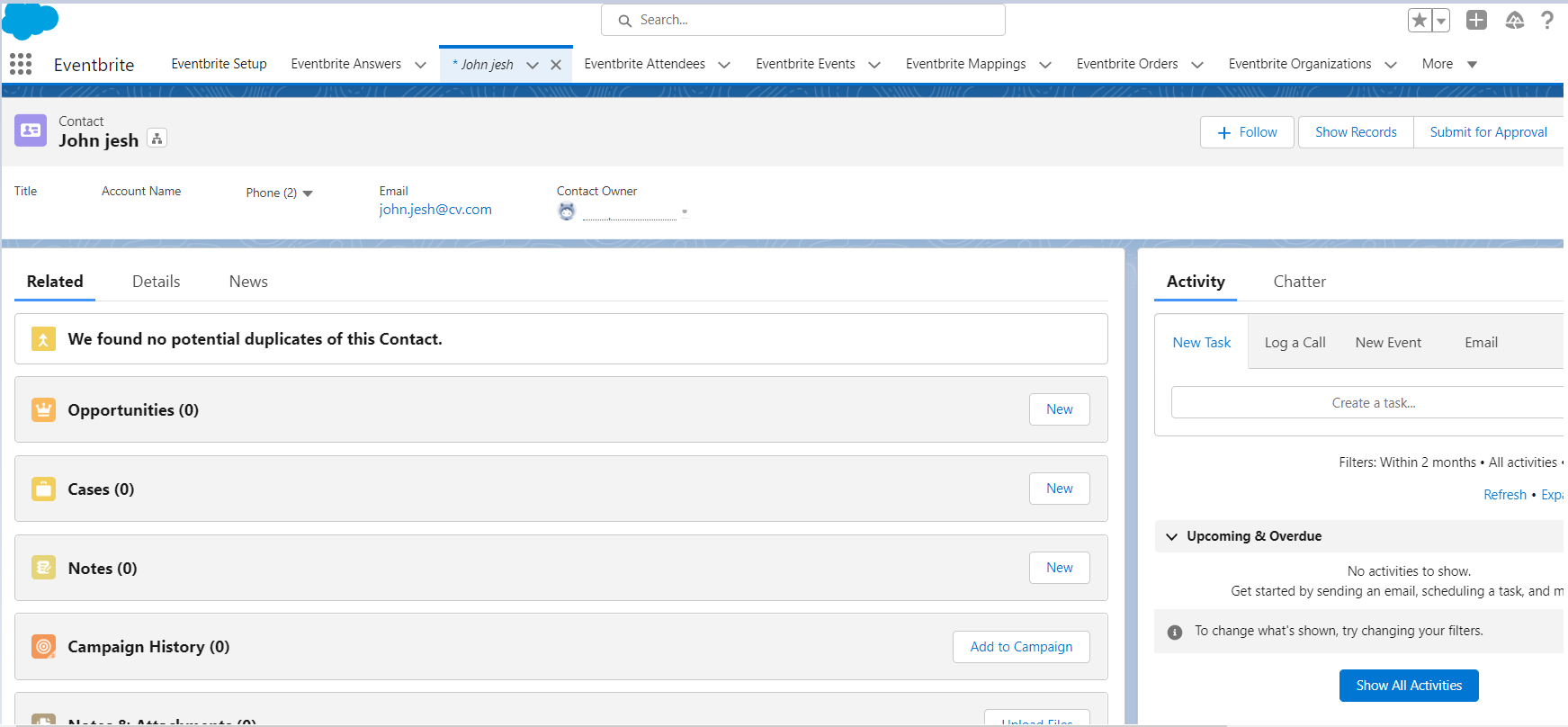Click the Follow button
Viewport: 1568px width, 727px height.
coord(1247,132)
